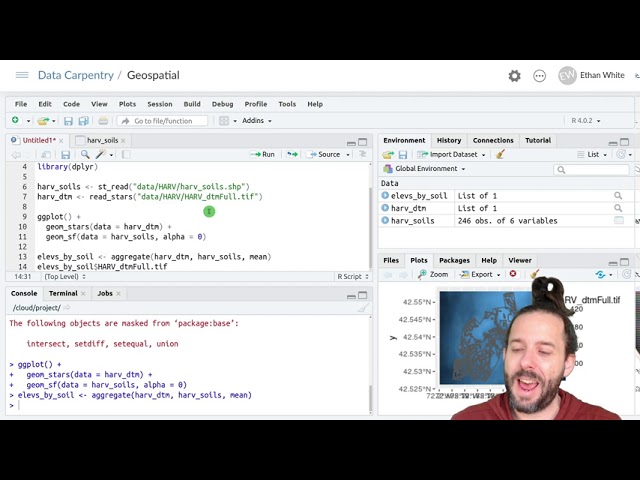Click the Run button in editor
640x480 pixels.
click(263, 155)
